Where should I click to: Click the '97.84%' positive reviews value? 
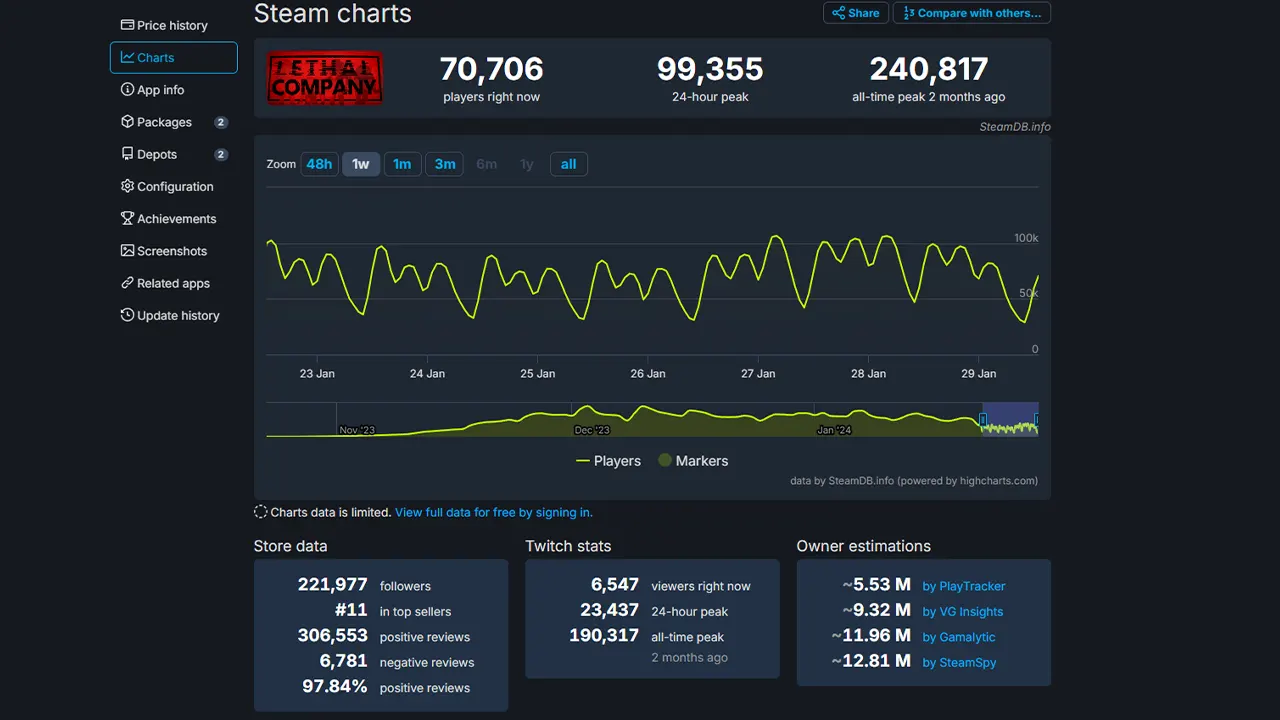coord(335,686)
